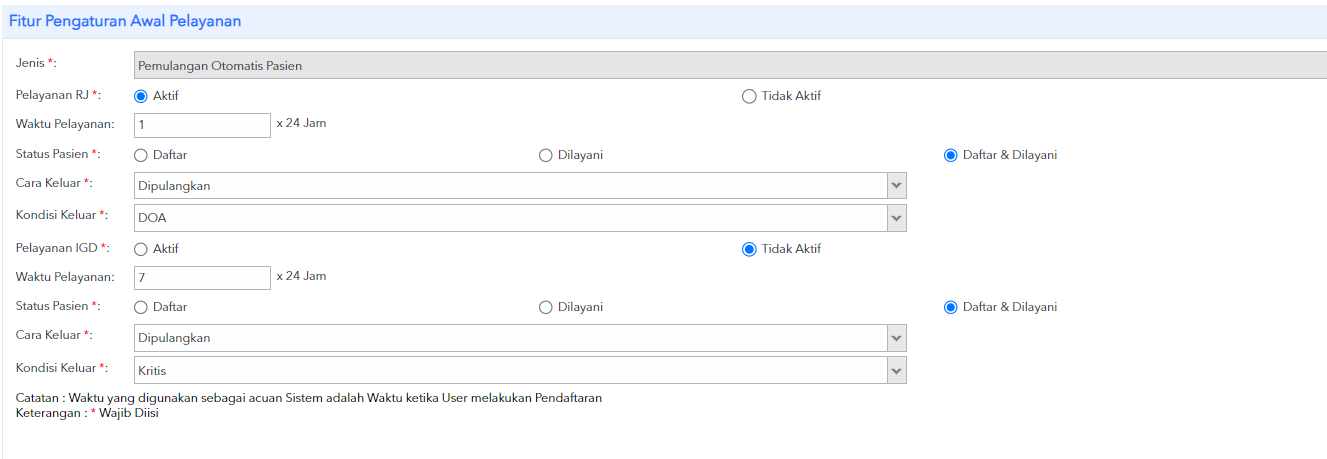
Task: Click Waktu Pelayanan field containing 1
Action: point(202,125)
